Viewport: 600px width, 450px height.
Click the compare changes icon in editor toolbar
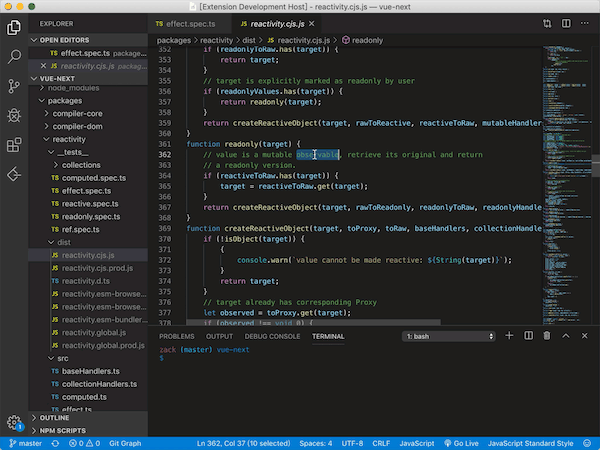547,24
